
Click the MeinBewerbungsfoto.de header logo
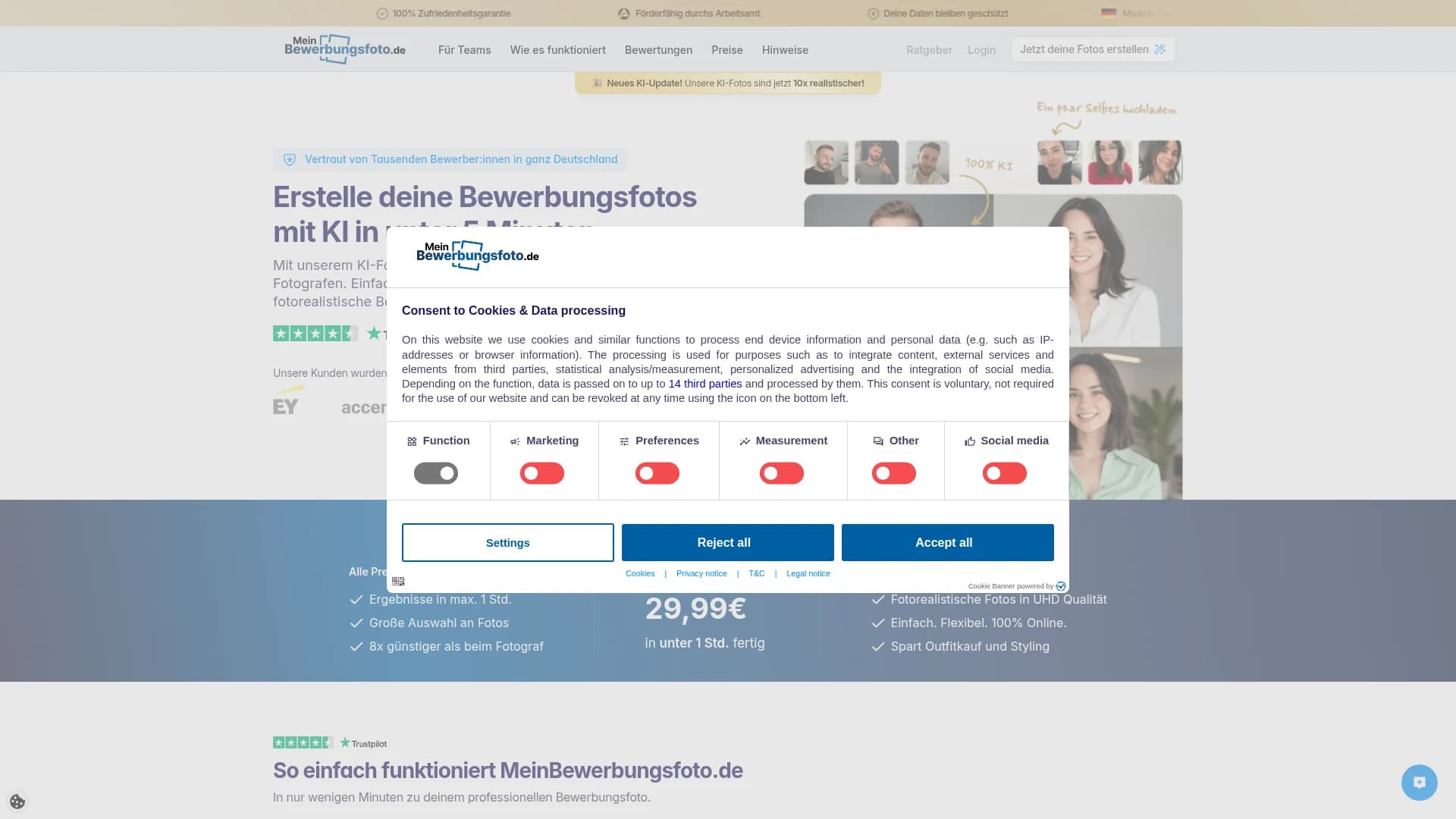point(345,49)
